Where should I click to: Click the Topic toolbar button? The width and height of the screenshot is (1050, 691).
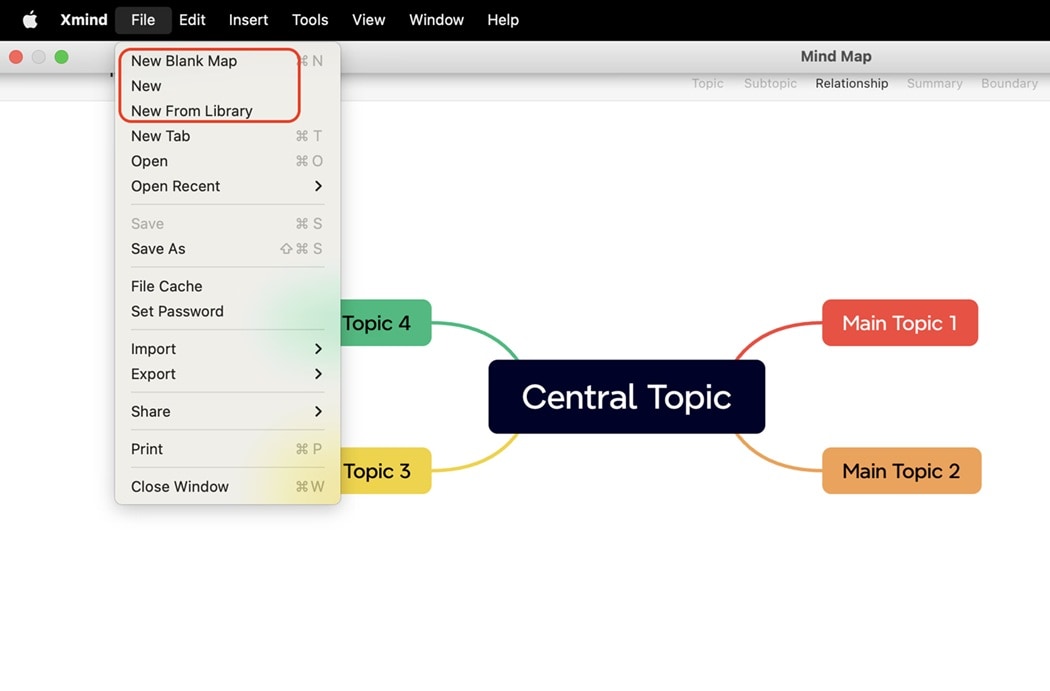(707, 84)
